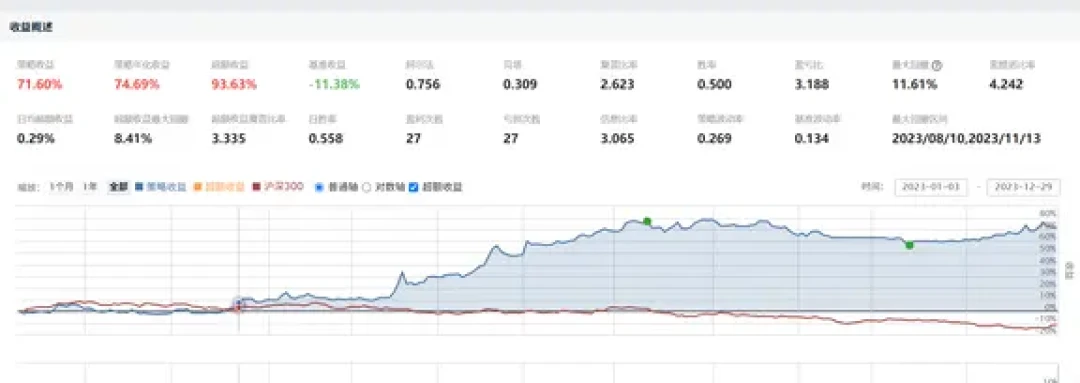The height and width of the screenshot is (383, 1080).
Task: Click the strategy volatility value 0.269
Action: 714,138
